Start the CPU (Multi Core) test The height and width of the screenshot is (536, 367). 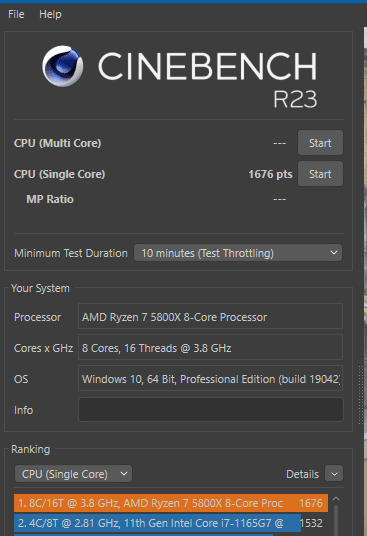(320, 143)
